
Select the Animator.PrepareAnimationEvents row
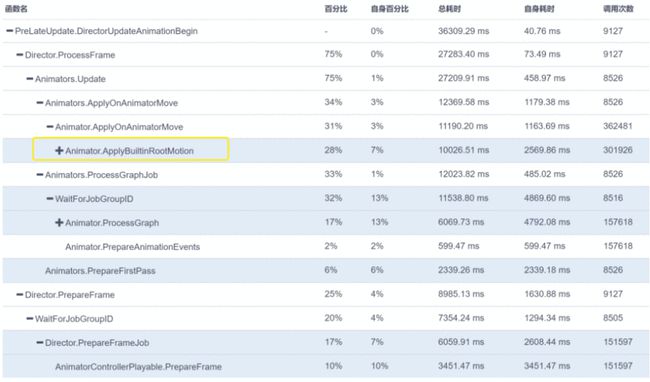coord(326,247)
